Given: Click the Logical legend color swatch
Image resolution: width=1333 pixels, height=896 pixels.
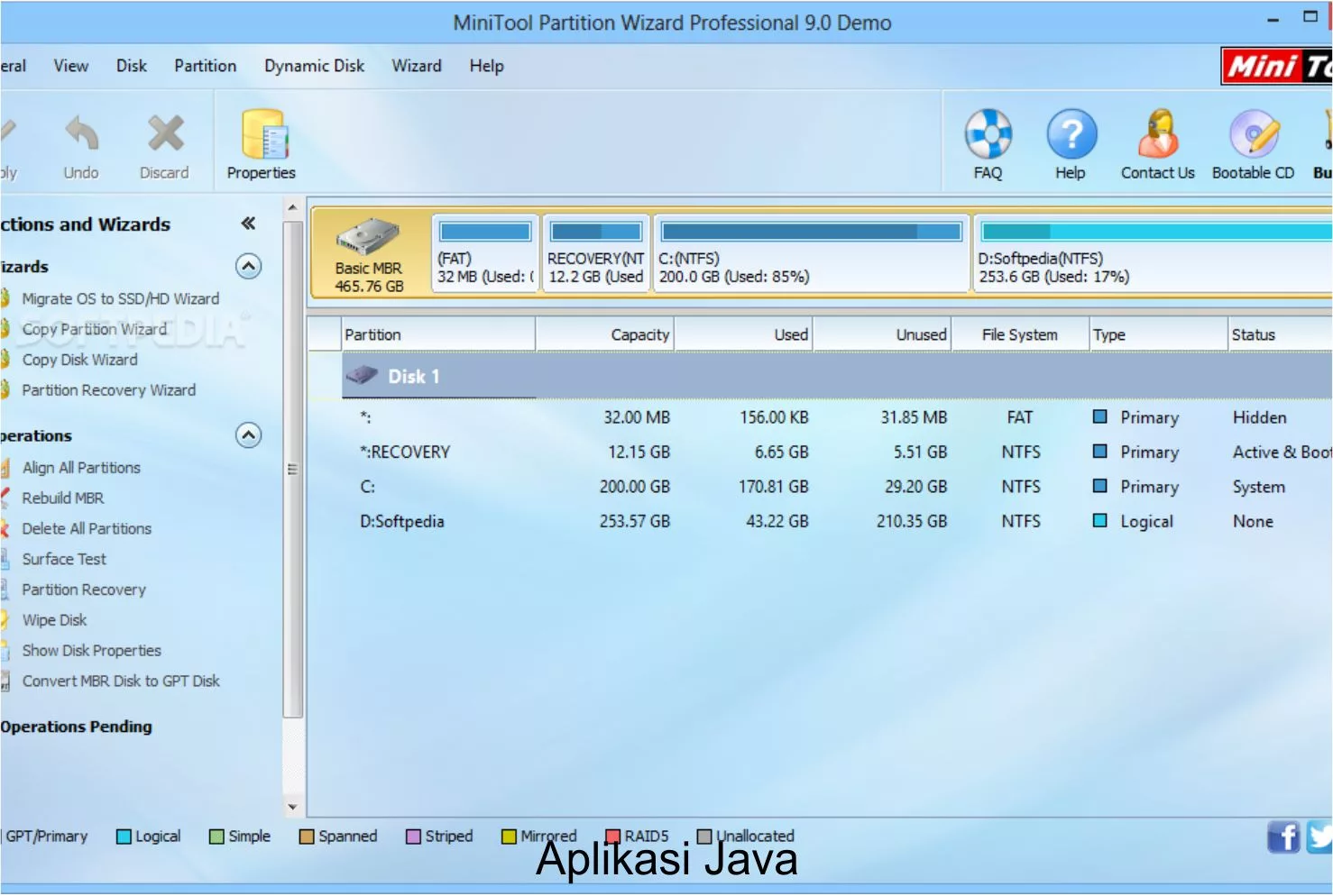Looking at the screenshot, I should click(124, 837).
